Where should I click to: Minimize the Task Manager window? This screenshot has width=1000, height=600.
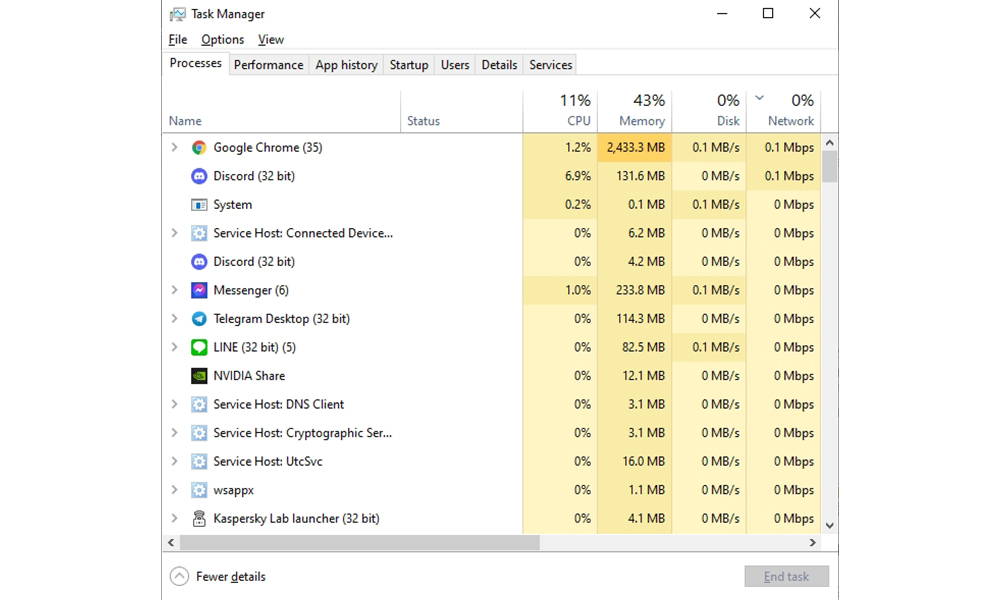pyautogui.click(x=722, y=13)
